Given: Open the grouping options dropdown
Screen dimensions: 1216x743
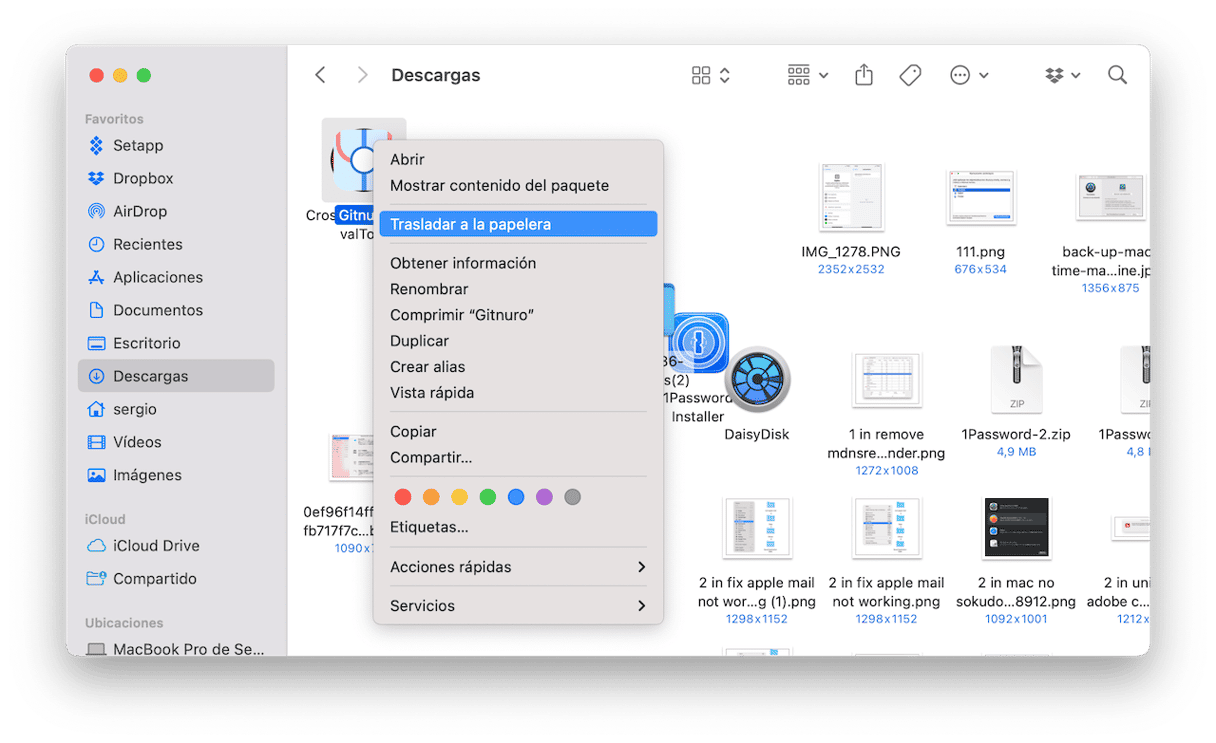Looking at the screenshot, I should 807,75.
